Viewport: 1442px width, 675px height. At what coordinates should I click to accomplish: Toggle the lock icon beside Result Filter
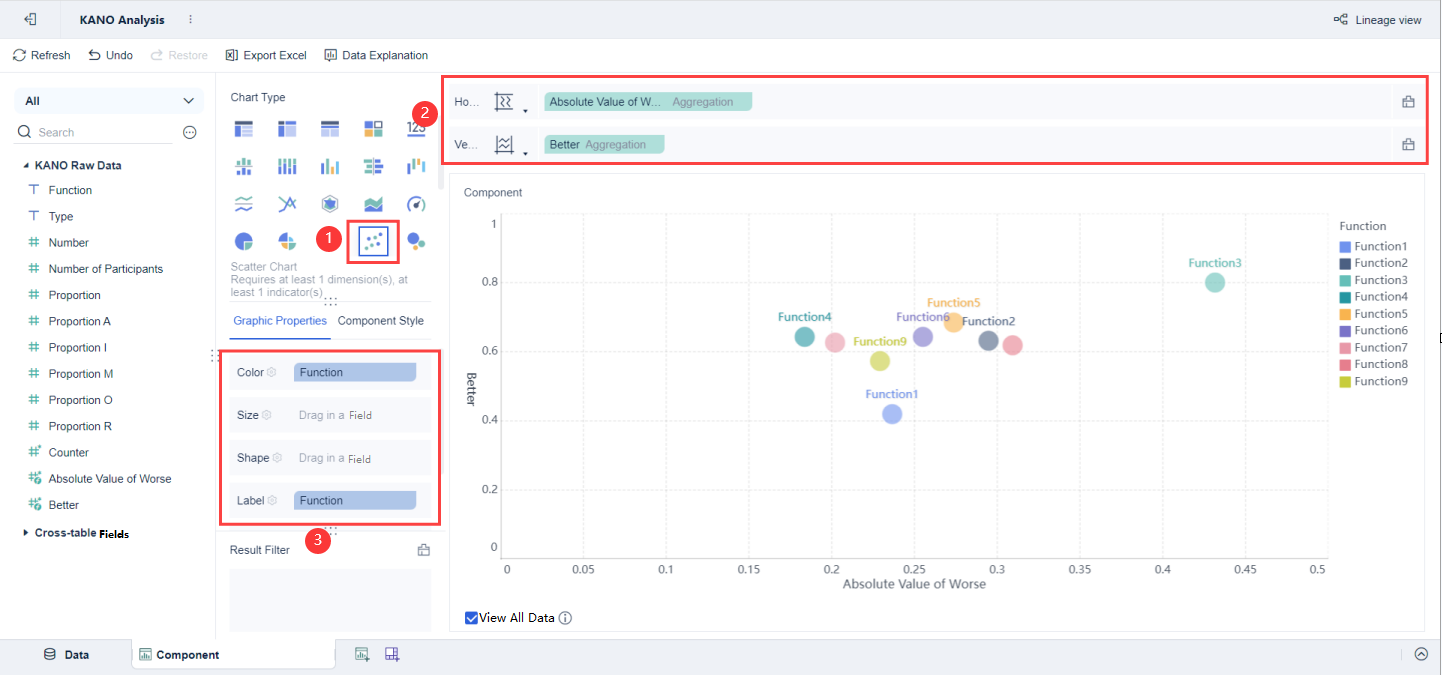(x=422, y=549)
